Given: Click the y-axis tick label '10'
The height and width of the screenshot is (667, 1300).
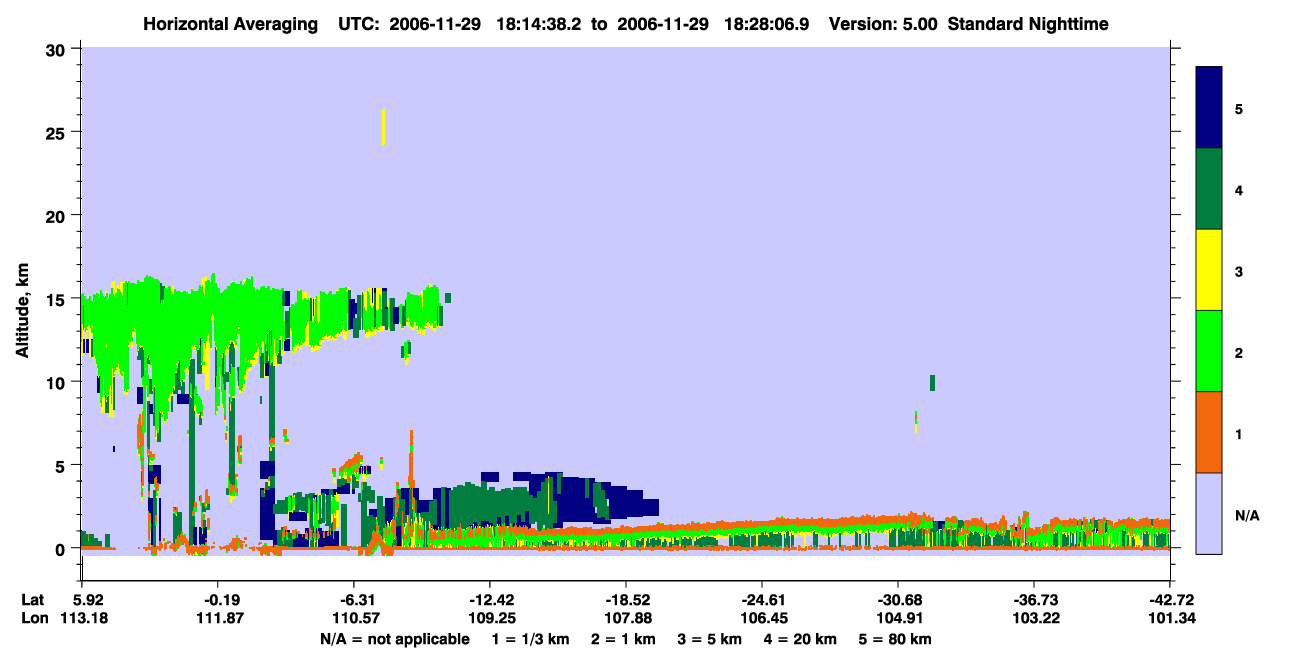Looking at the screenshot, I should [58, 382].
